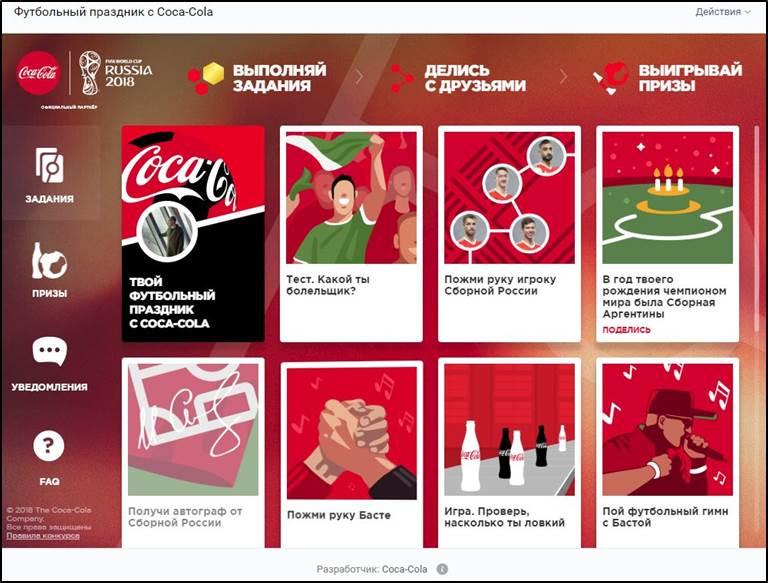Viewport: 768px width, 583px height.
Task: Open the FAQ question mark icon
Action: coord(48,446)
